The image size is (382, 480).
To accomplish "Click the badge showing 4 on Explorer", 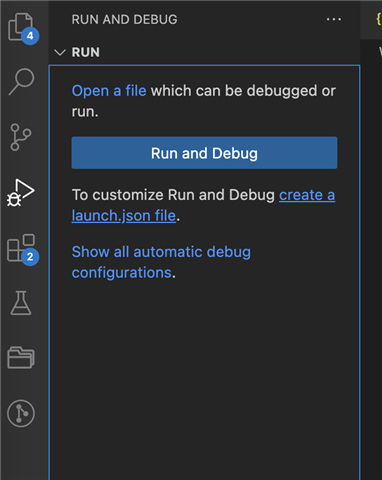I will [x=30, y=36].
